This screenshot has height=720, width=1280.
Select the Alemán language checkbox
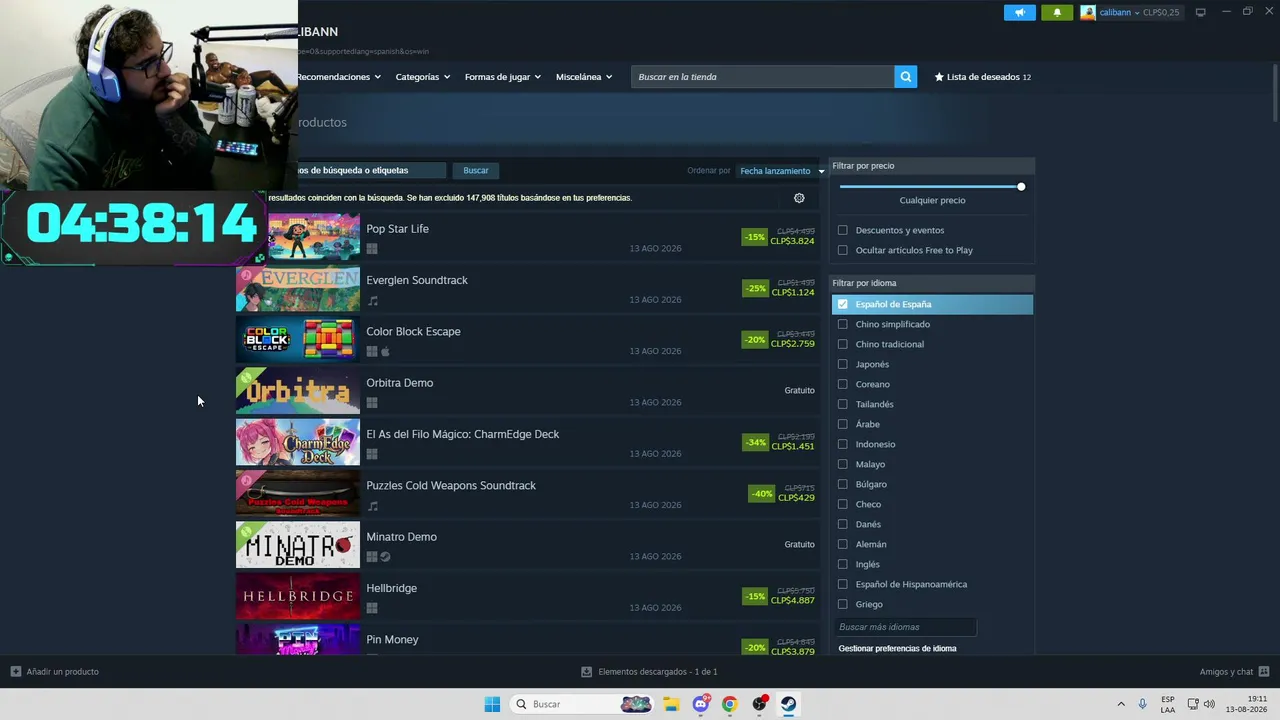tap(843, 544)
